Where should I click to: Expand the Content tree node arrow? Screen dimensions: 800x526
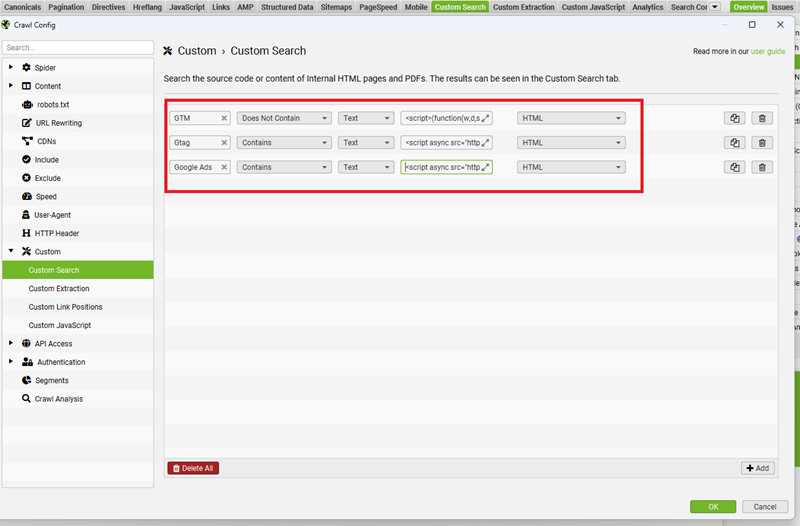[11, 85]
